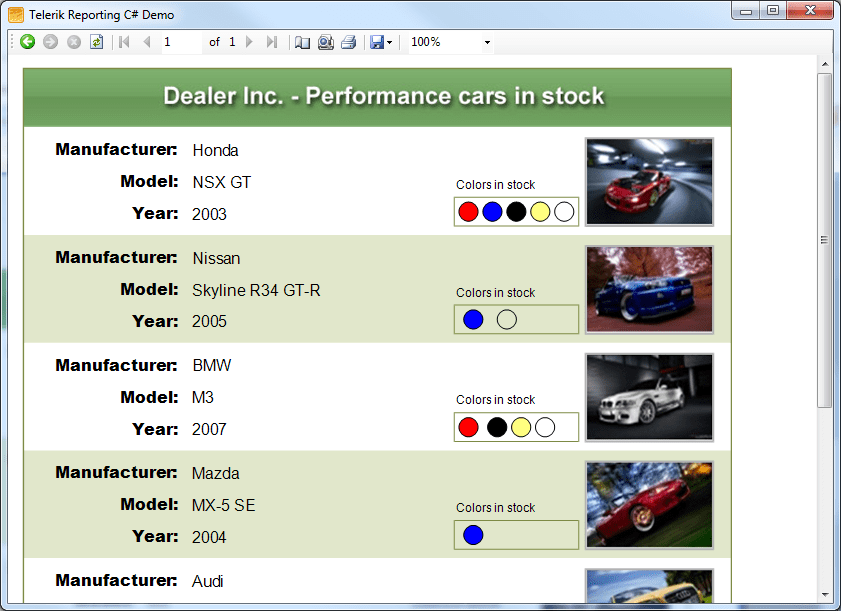Click the Stop loading icon
Viewport: 841px width, 611px height.
click(x=71, y=42)
